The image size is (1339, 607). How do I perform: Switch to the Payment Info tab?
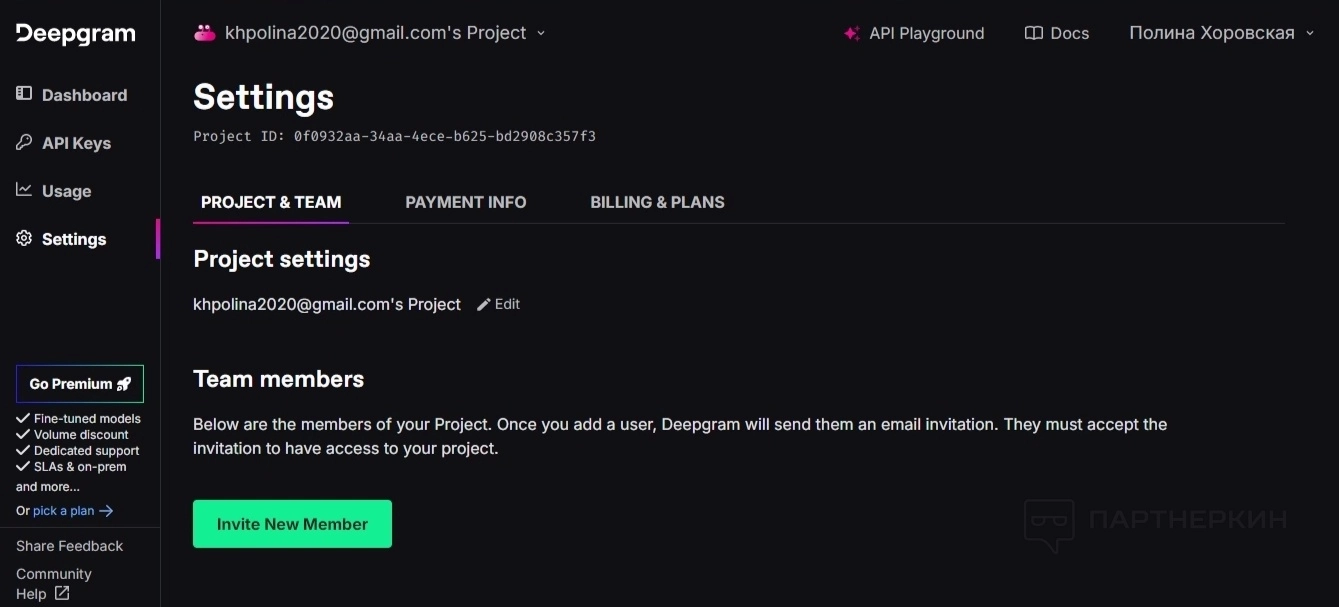click(x=466, y=202)
